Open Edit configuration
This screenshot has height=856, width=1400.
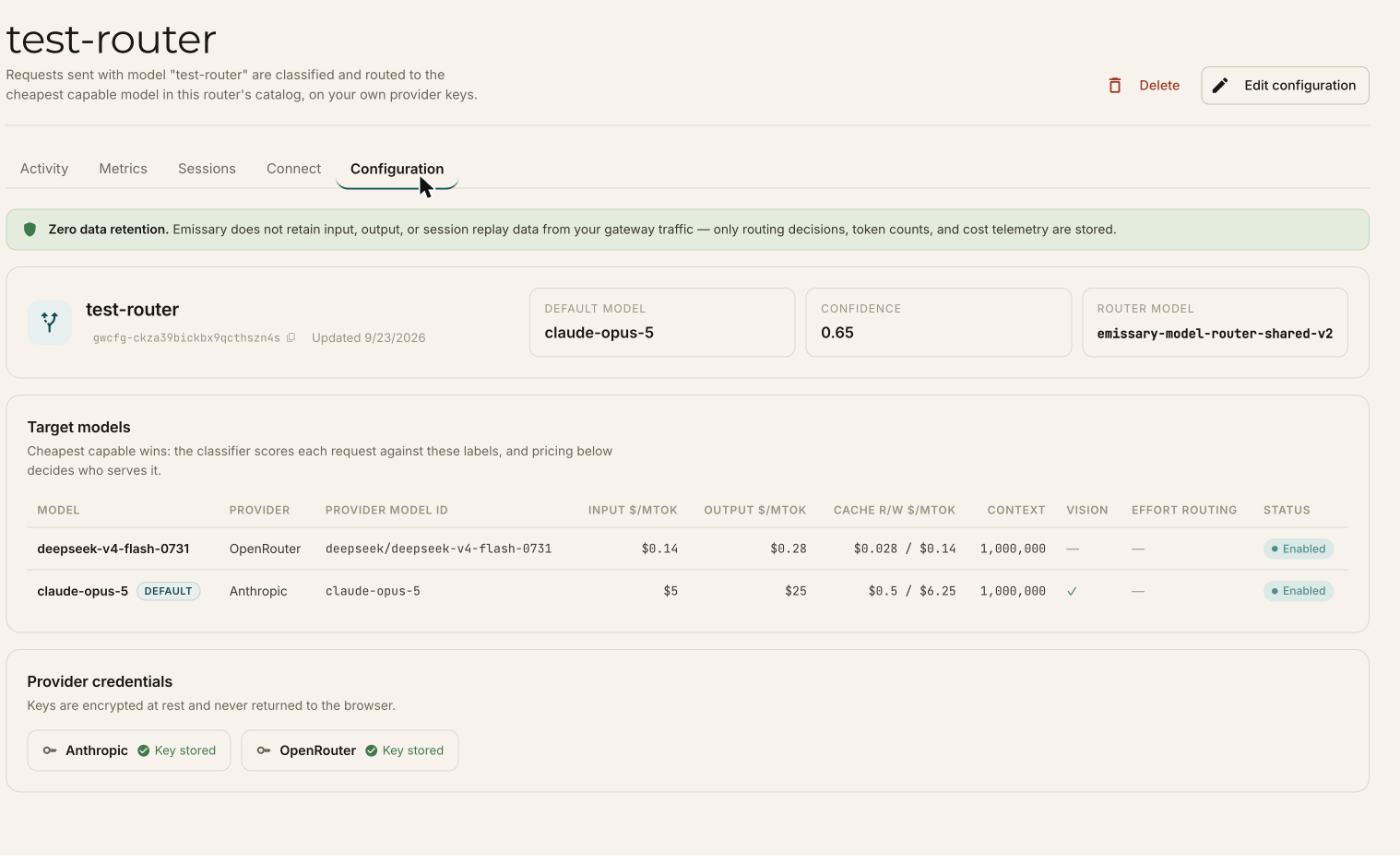1285,86
